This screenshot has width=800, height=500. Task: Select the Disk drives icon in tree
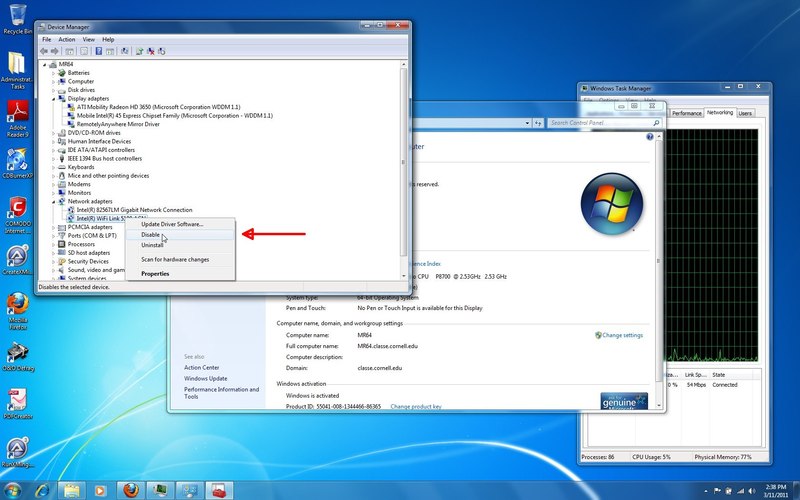(x=62, y=90)
